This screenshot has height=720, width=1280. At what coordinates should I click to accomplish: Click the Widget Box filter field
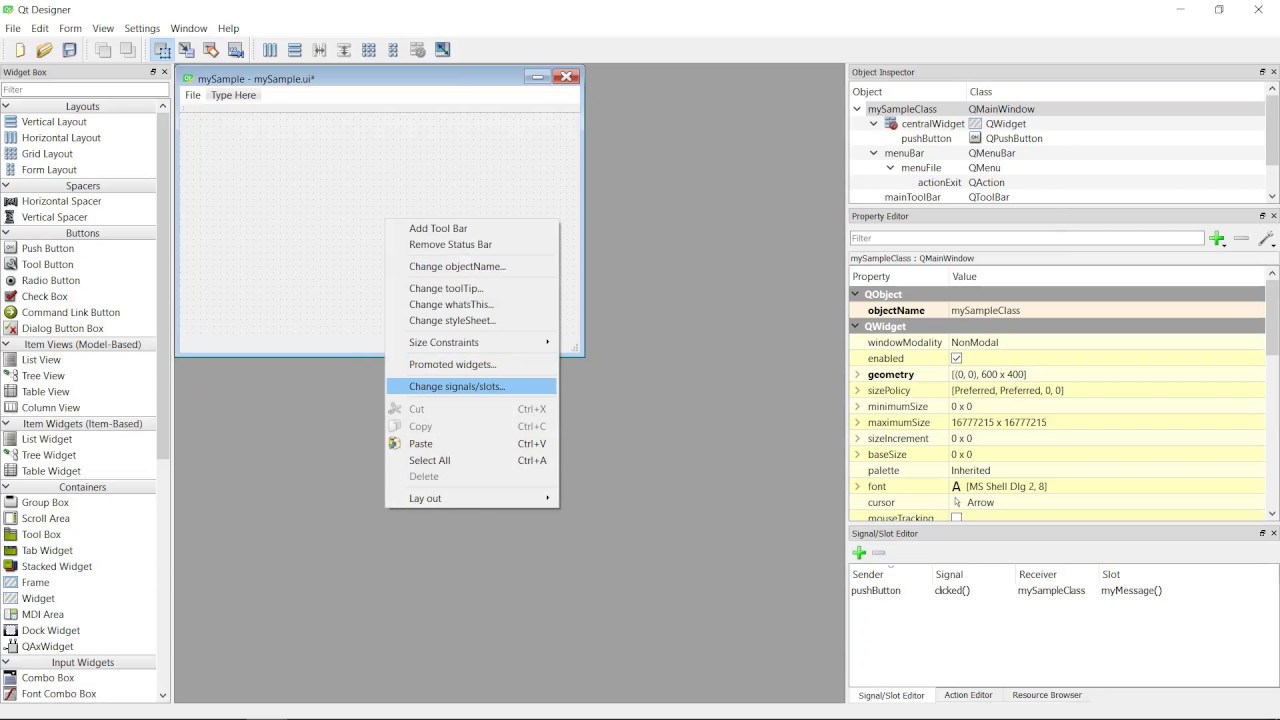click(x=84, y=90)
